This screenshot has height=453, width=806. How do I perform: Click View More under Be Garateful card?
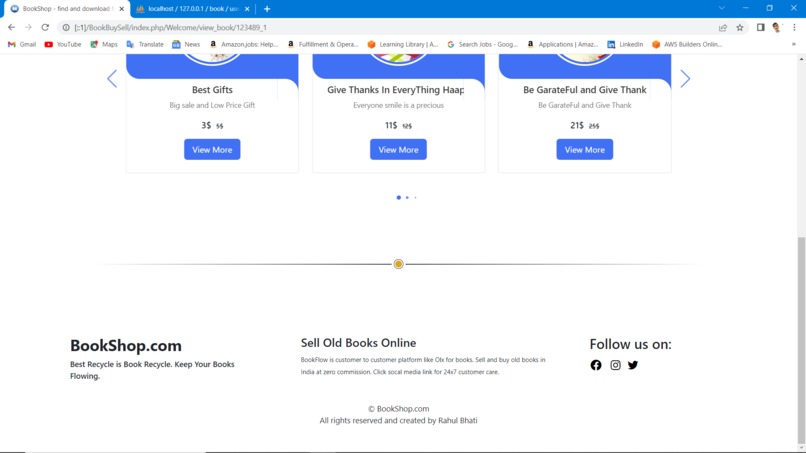[x=584, y=150]
